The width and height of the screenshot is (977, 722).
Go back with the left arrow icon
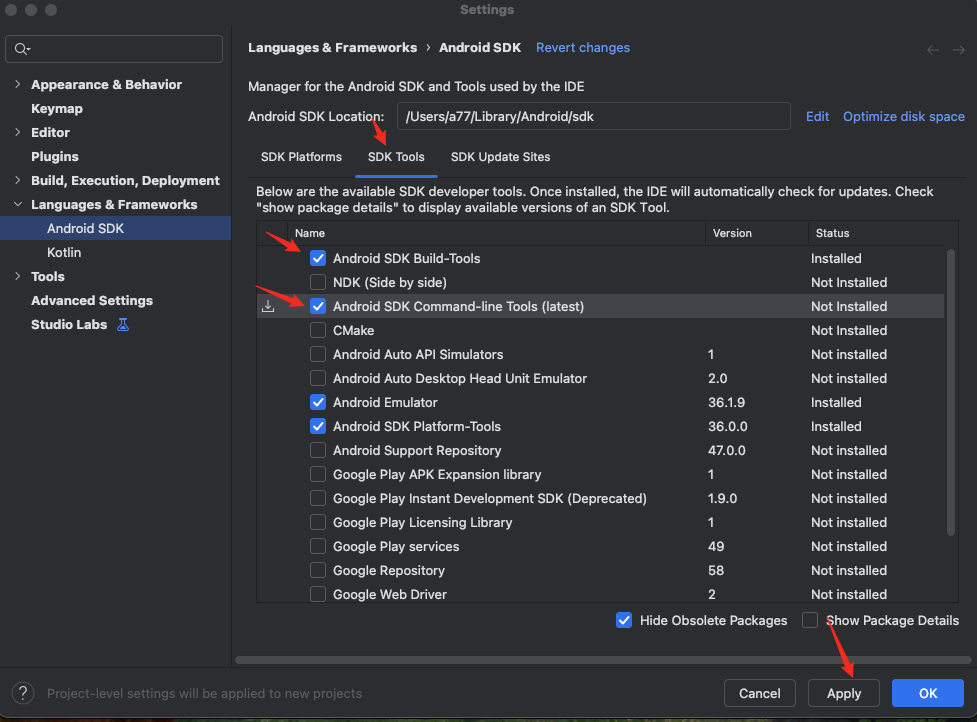(x=933, y=50)
